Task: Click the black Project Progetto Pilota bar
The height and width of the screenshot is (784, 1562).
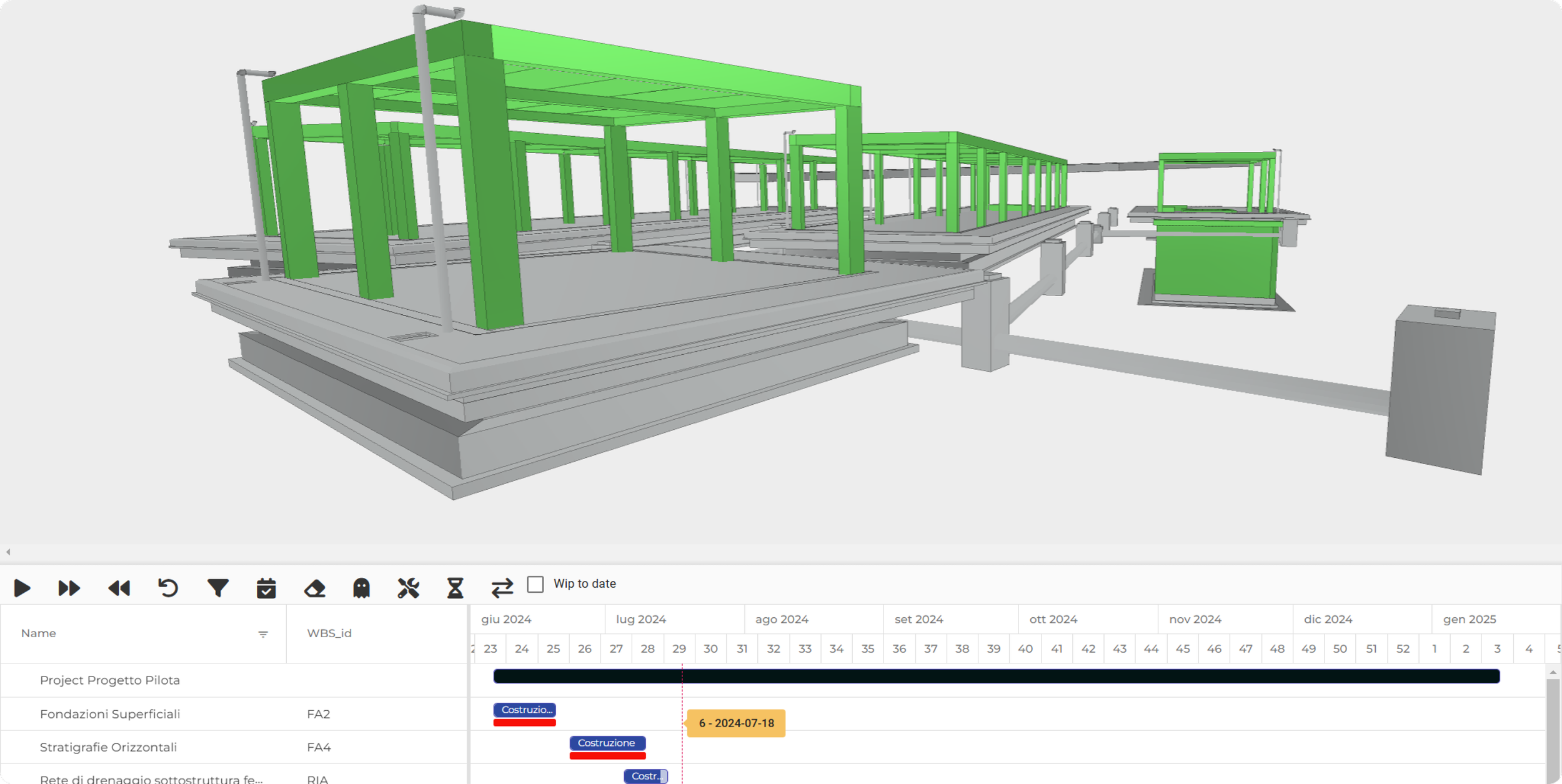Action: coord(996,676)
